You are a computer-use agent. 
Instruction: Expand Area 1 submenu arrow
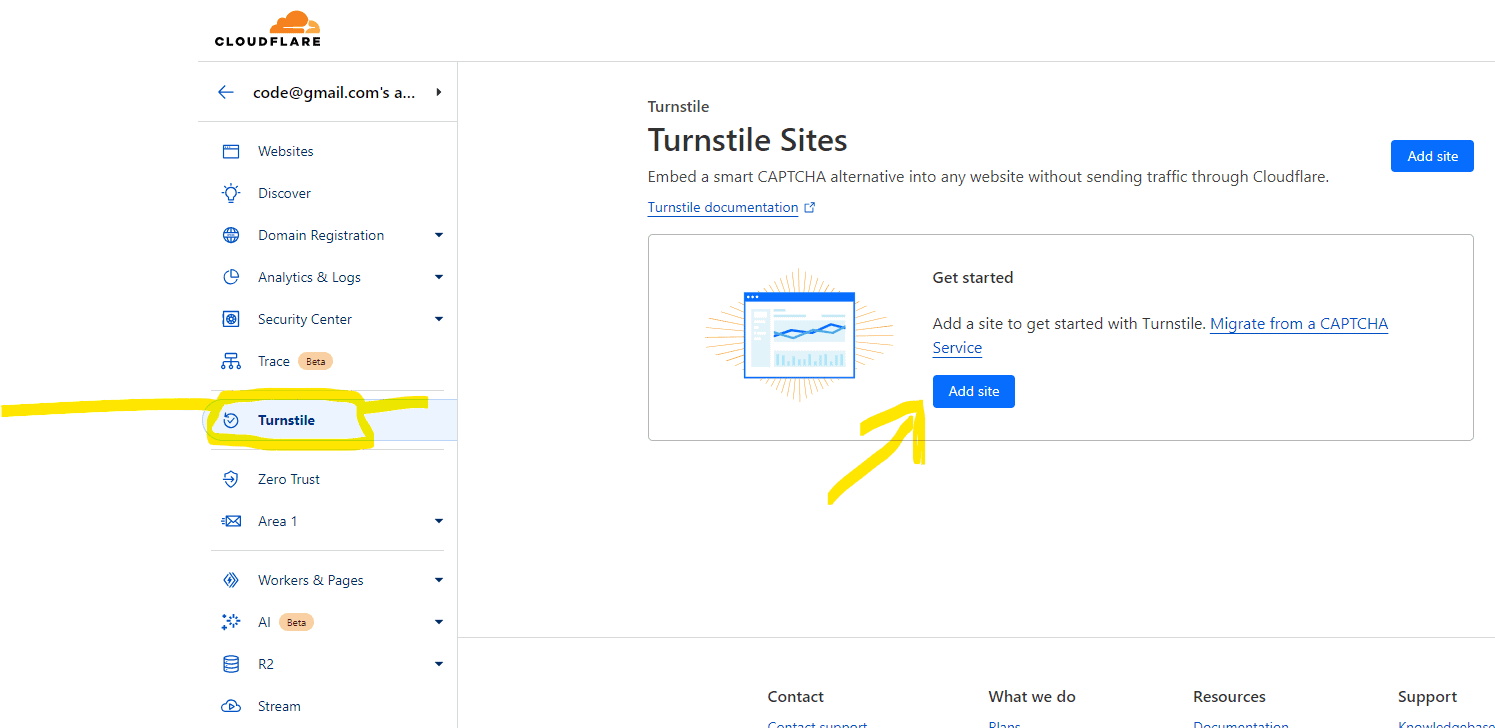(x=438, y=521)
